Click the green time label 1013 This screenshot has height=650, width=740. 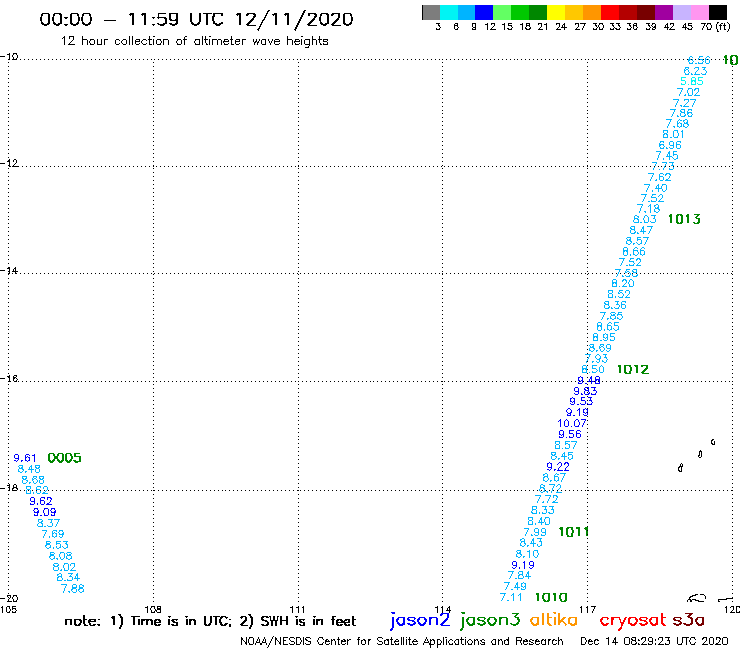(x=684, y=219)
